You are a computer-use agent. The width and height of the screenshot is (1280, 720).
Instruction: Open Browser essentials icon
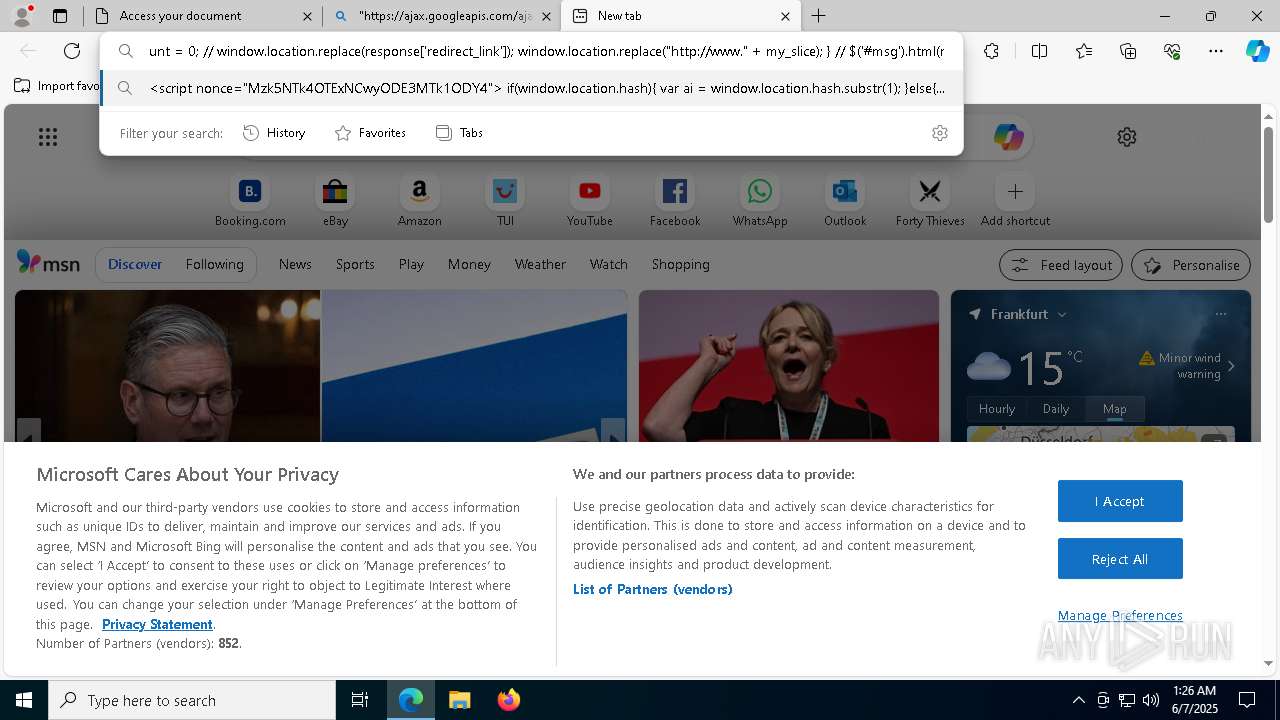pos(1172,51)
